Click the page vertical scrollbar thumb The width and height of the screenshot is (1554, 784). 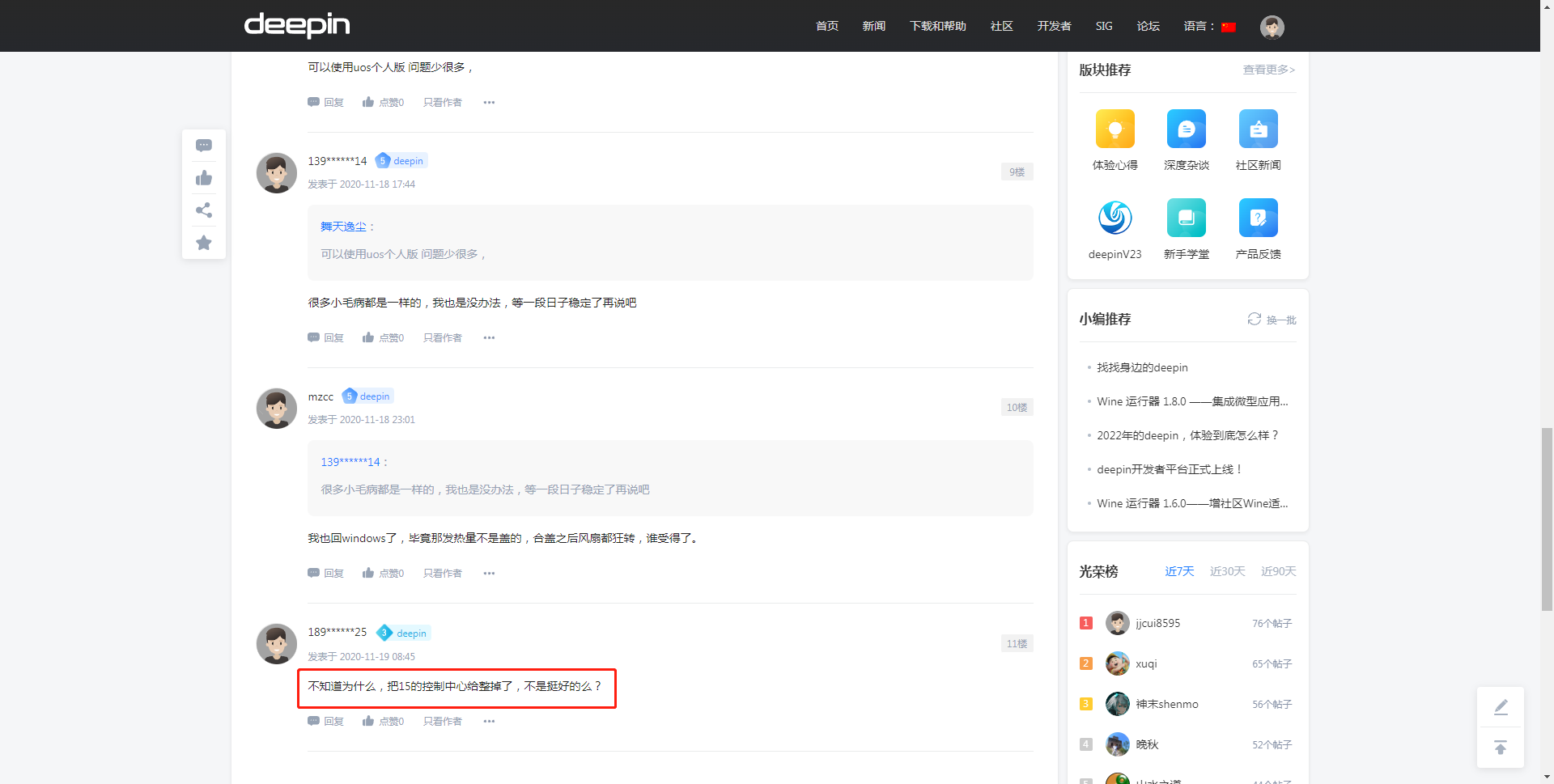[x=1547, y=519]
